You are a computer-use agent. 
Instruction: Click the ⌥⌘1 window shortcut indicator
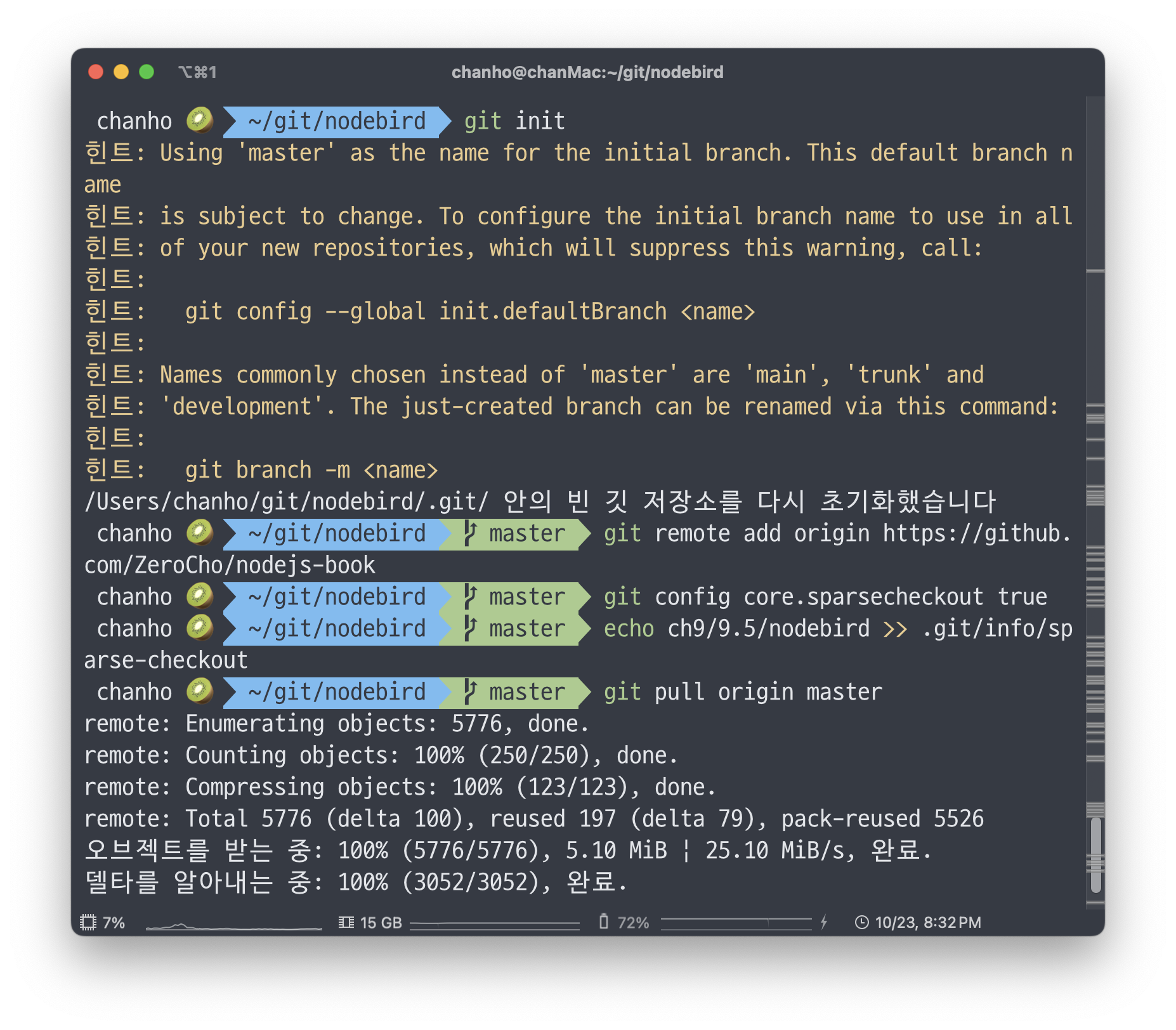pos(197,72)
